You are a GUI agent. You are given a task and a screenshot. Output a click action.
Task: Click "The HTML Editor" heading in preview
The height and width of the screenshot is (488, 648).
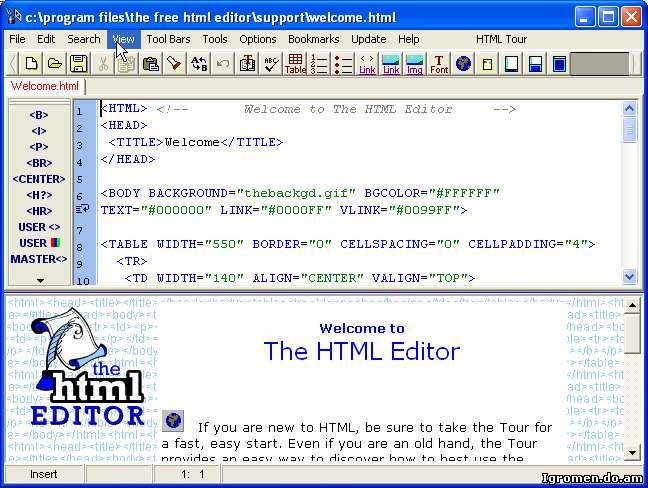tap(362, 351)
